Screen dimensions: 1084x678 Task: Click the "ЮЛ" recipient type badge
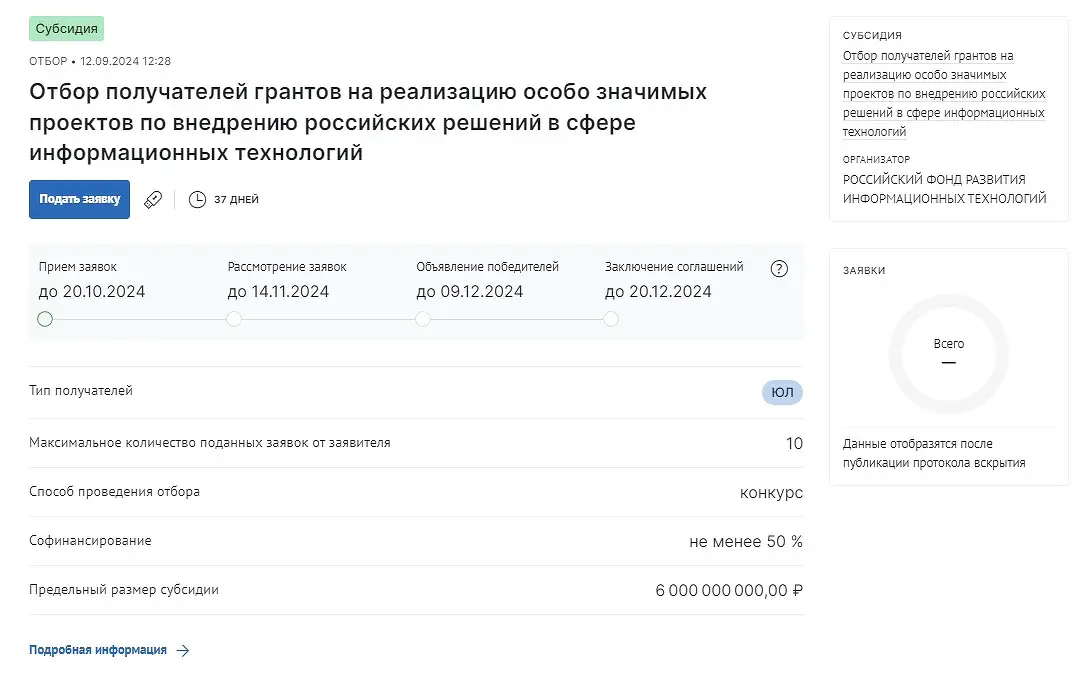click(x=782, y=392)
